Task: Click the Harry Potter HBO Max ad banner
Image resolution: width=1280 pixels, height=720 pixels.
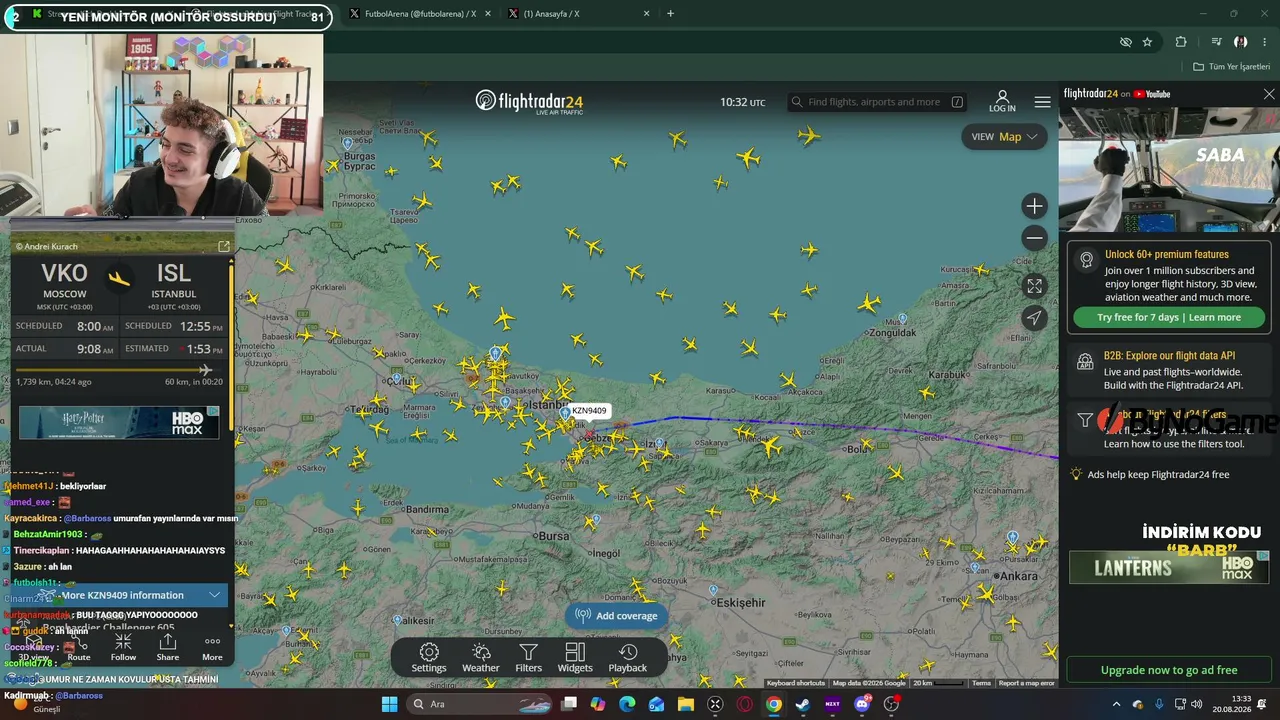Action: click(119, 422)
